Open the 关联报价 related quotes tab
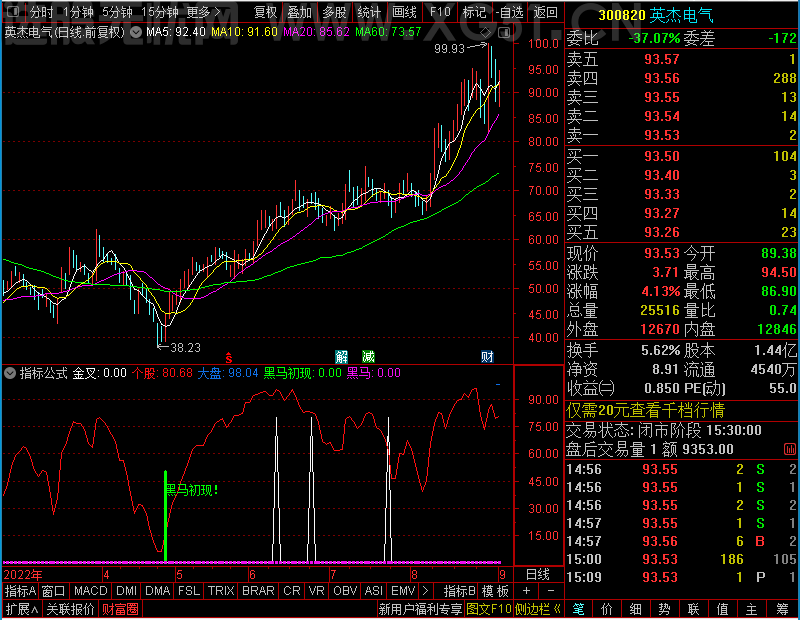The width and height of the screenshot is (800, 620). [x=70, y=609]
